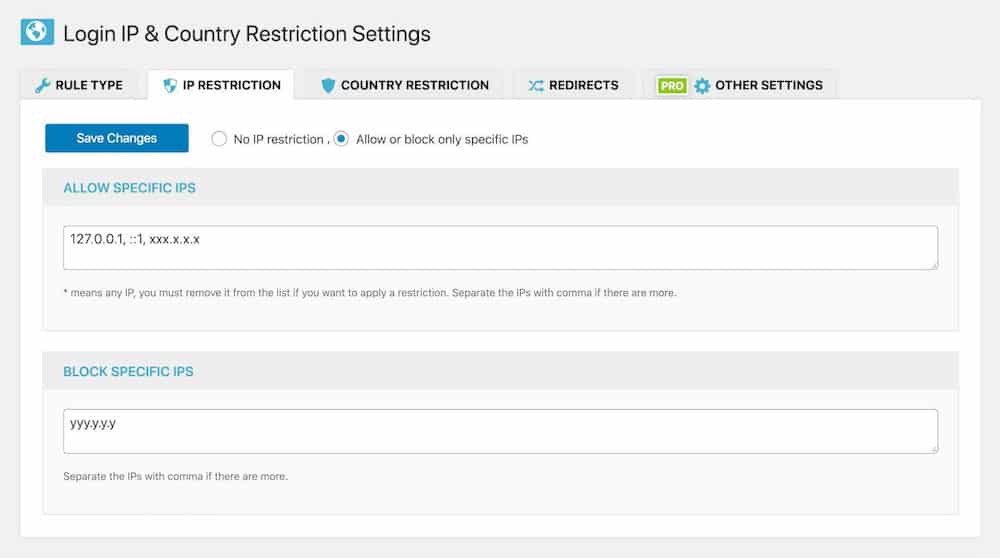The image size is (1000, 558).
Task: Go to the OTHER SETTINGS tab
Action: [740, 85]
